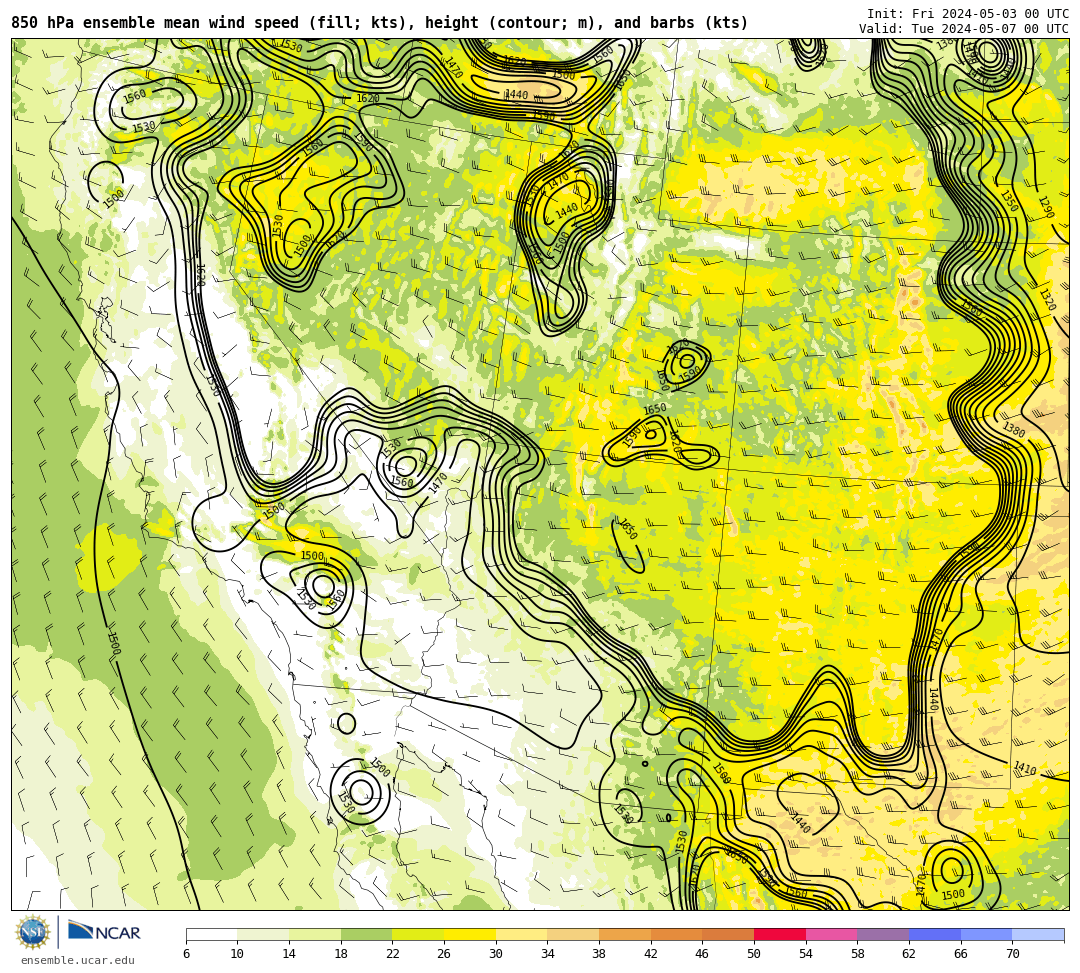This screenshot has width=1080, height=973.
Task: Click the colorbar tick label 70
Action: (1012, 954)
